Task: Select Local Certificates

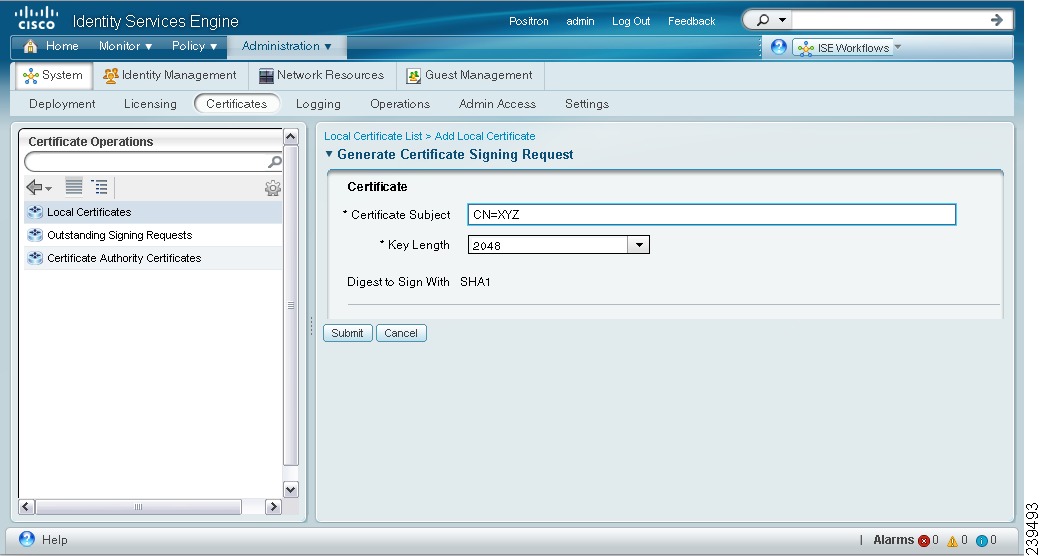Action: point(153,212)
